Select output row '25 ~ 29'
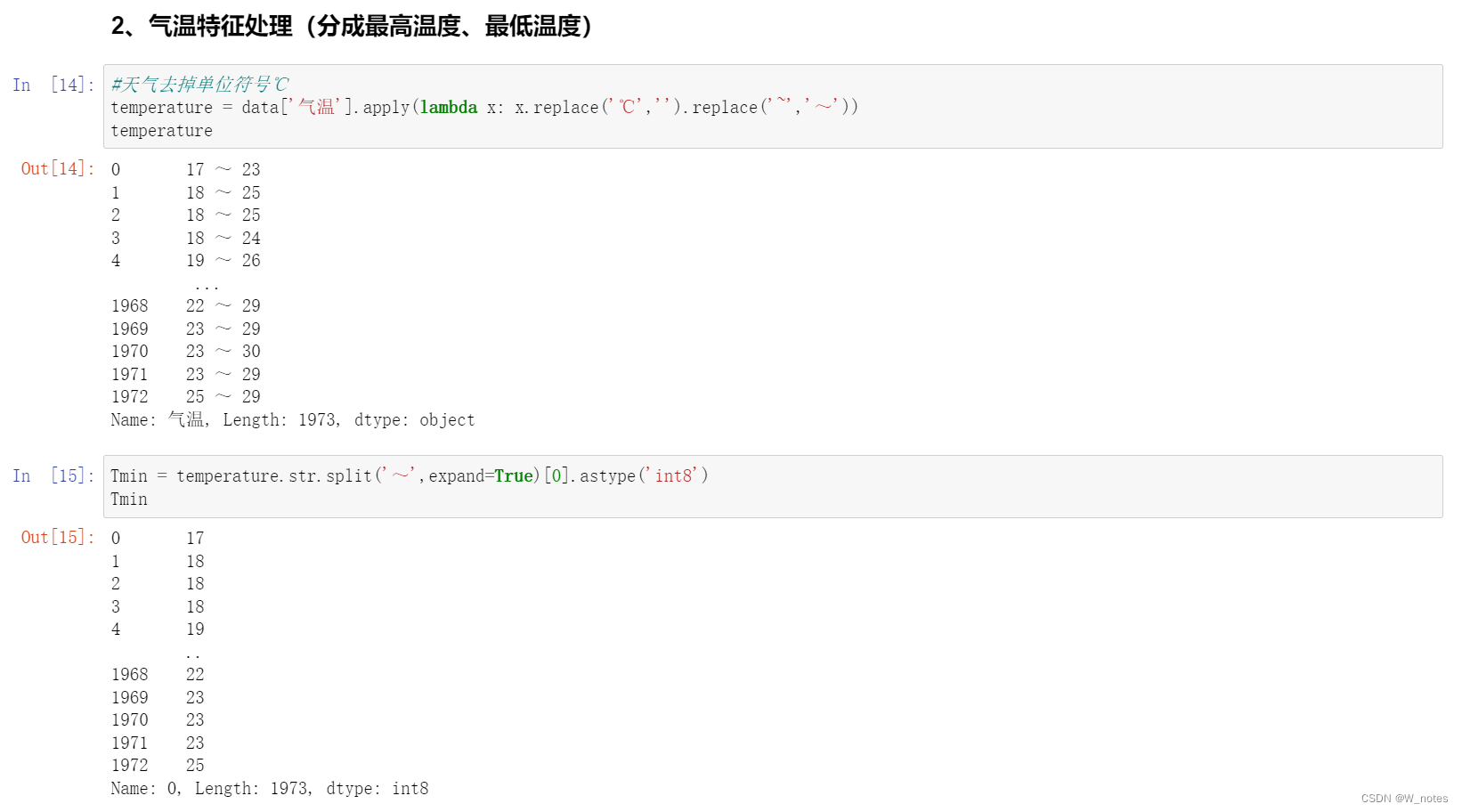This screenshot has height=812, width=1462. pos(186,397)
